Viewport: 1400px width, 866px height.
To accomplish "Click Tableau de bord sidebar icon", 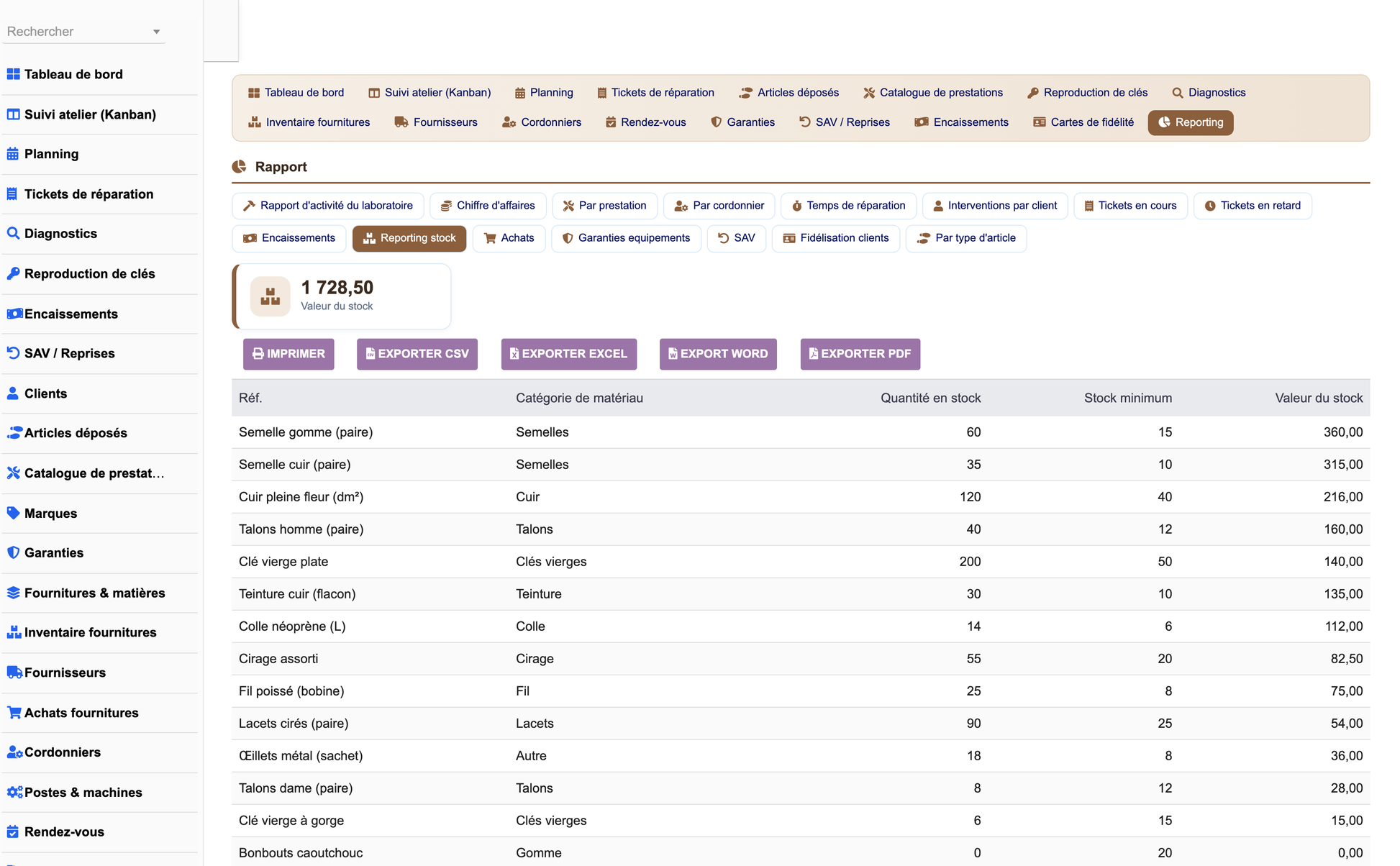I will click(13, 74).
